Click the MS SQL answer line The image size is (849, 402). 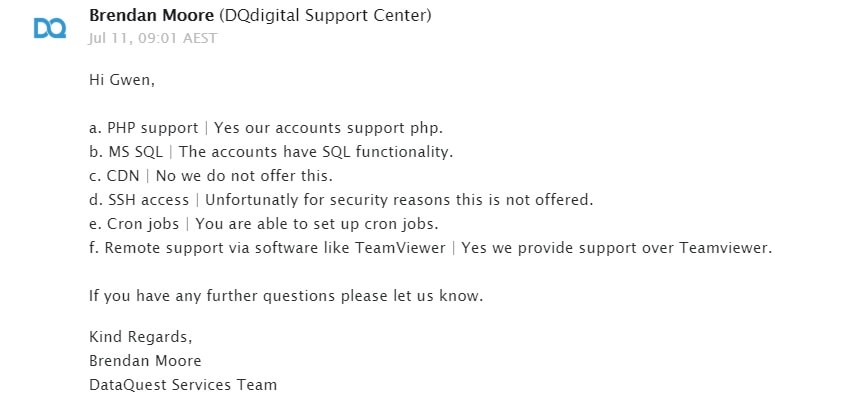tap(271, 152)
